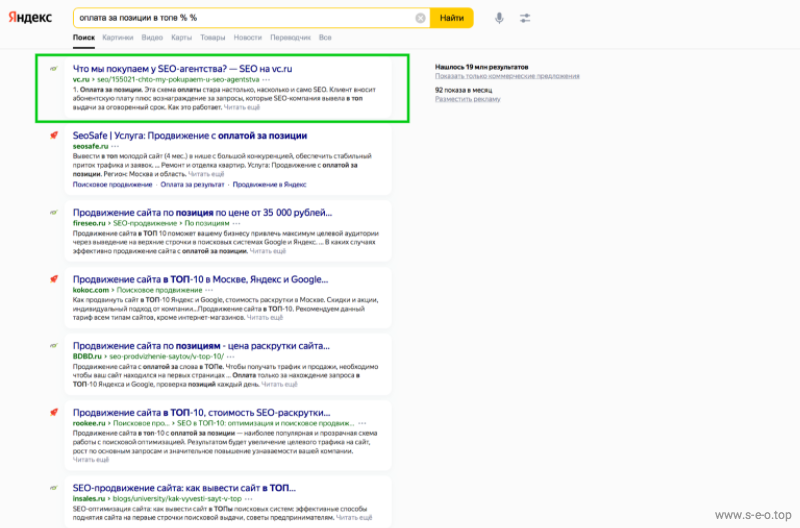Switch to the Товары tab

click(213, 37)
